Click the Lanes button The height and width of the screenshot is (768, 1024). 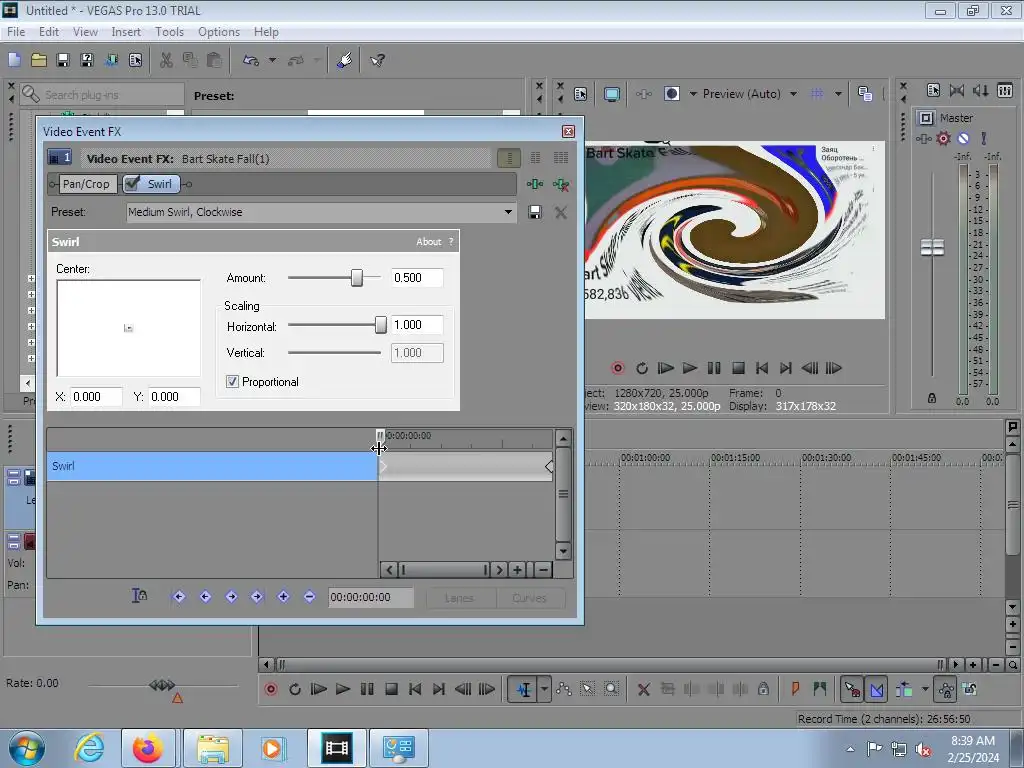point(459,598)
